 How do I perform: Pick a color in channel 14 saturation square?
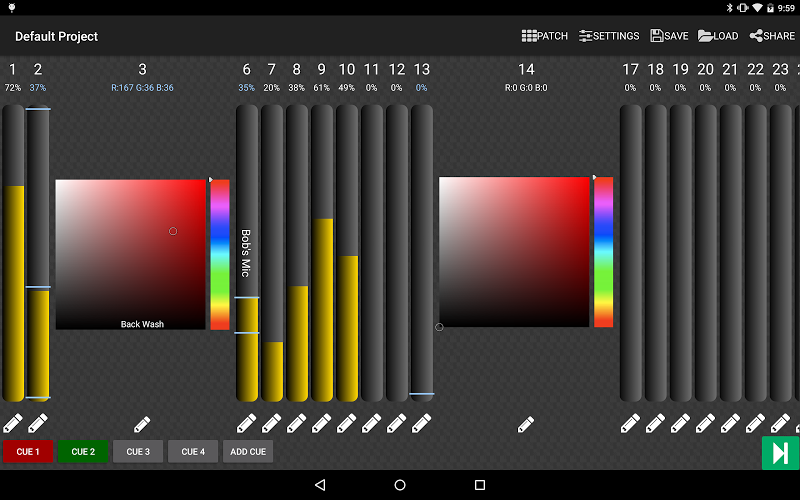[x=514, y=252]
